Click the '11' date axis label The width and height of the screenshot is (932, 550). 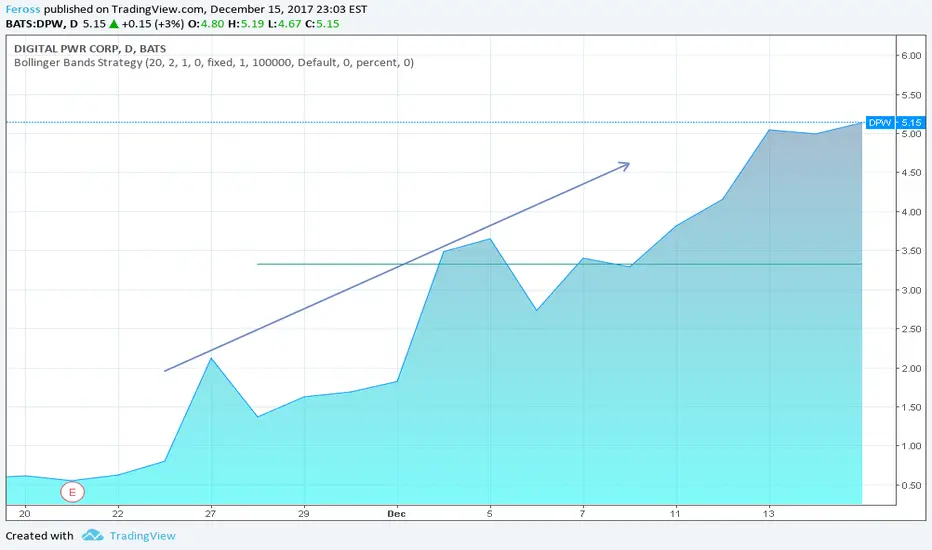point(675,514)
